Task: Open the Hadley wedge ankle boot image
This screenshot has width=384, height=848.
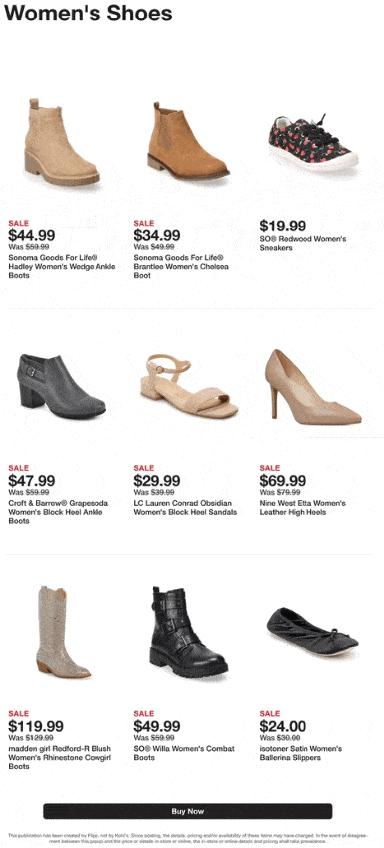Action: coord(62,142)
